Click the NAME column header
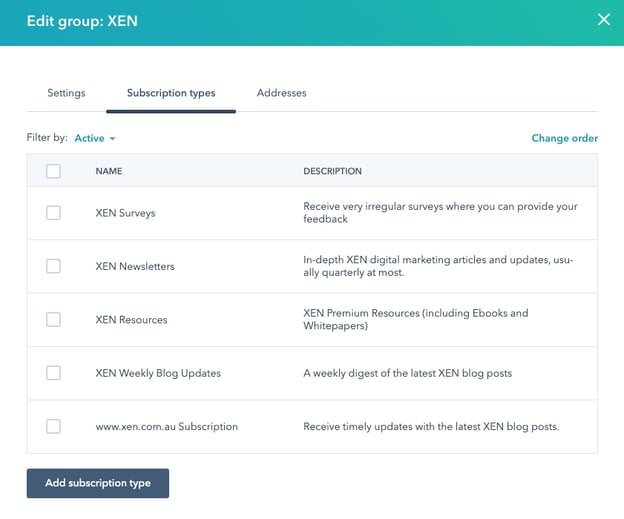Image resolution: width=624 pixels, height=519 pixels. click(109, 172)
